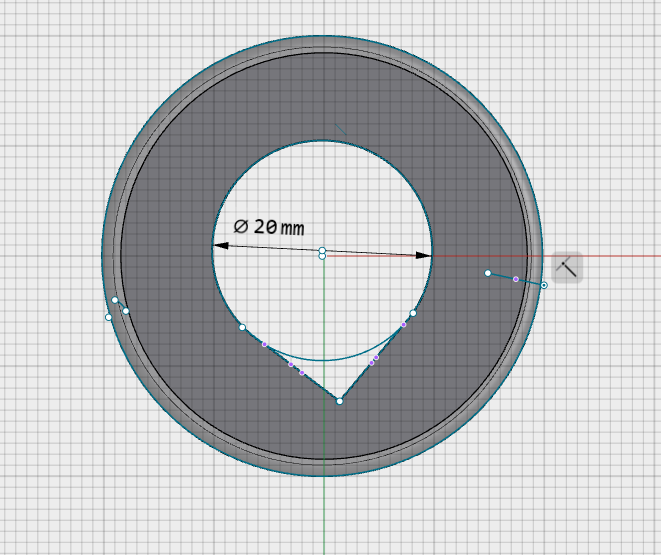Click the right black dimension arrowhead

pos(423,255)
